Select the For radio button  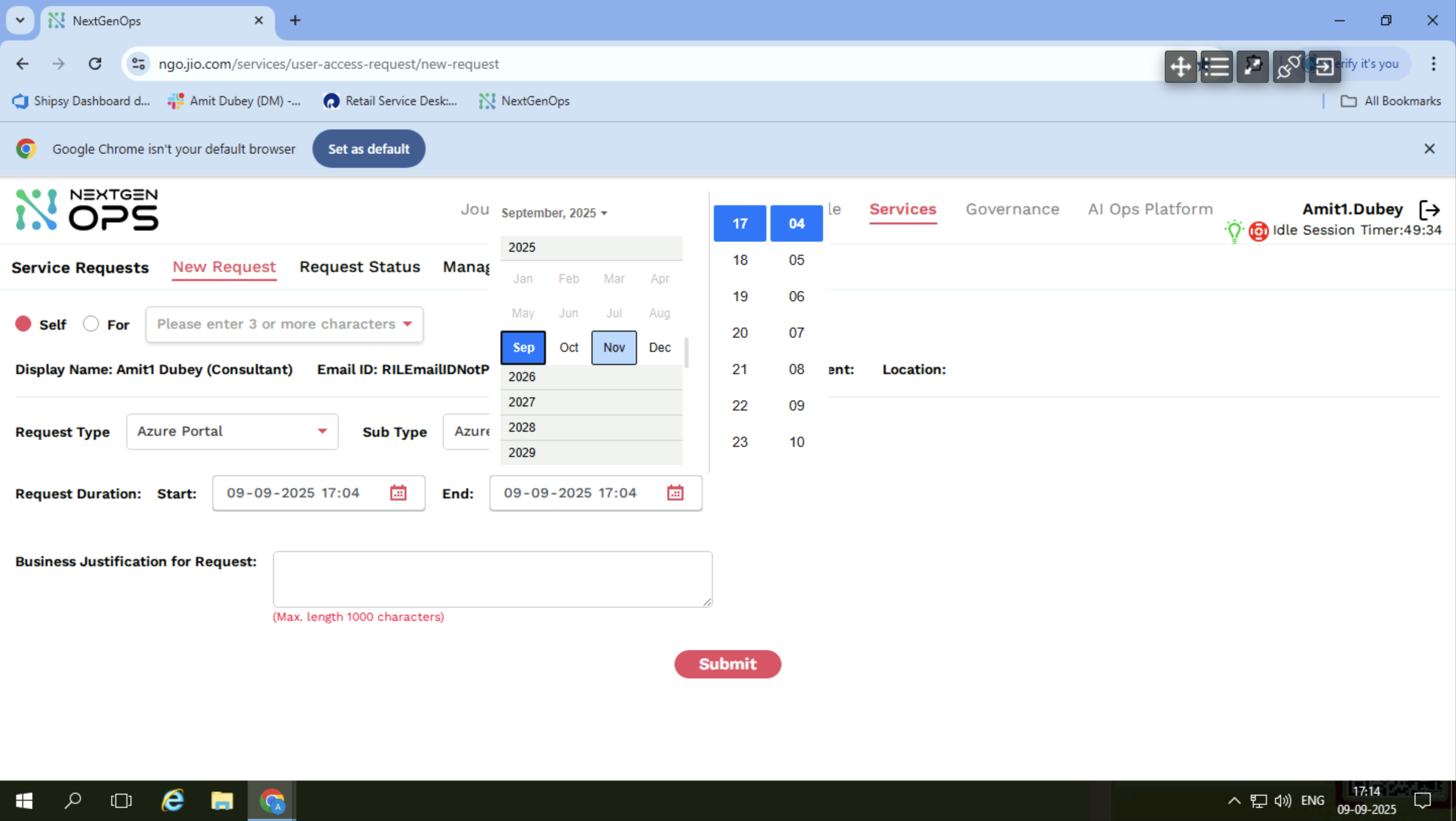(90, 324)
